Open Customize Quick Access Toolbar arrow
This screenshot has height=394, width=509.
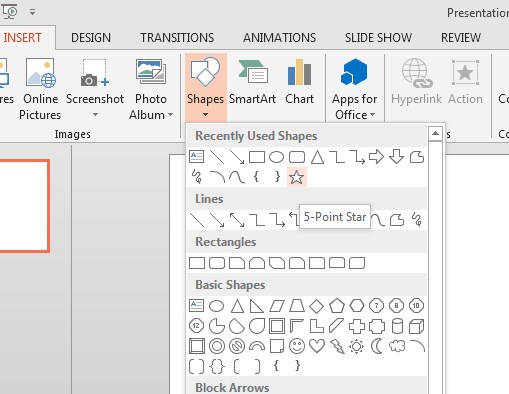pyautogui.click(x=32, y=12)
